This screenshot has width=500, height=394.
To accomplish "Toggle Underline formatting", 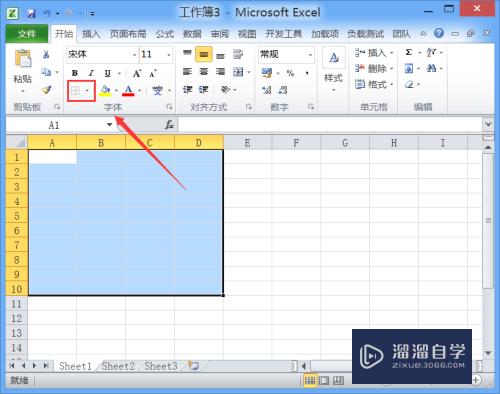I will coord(107,73).
